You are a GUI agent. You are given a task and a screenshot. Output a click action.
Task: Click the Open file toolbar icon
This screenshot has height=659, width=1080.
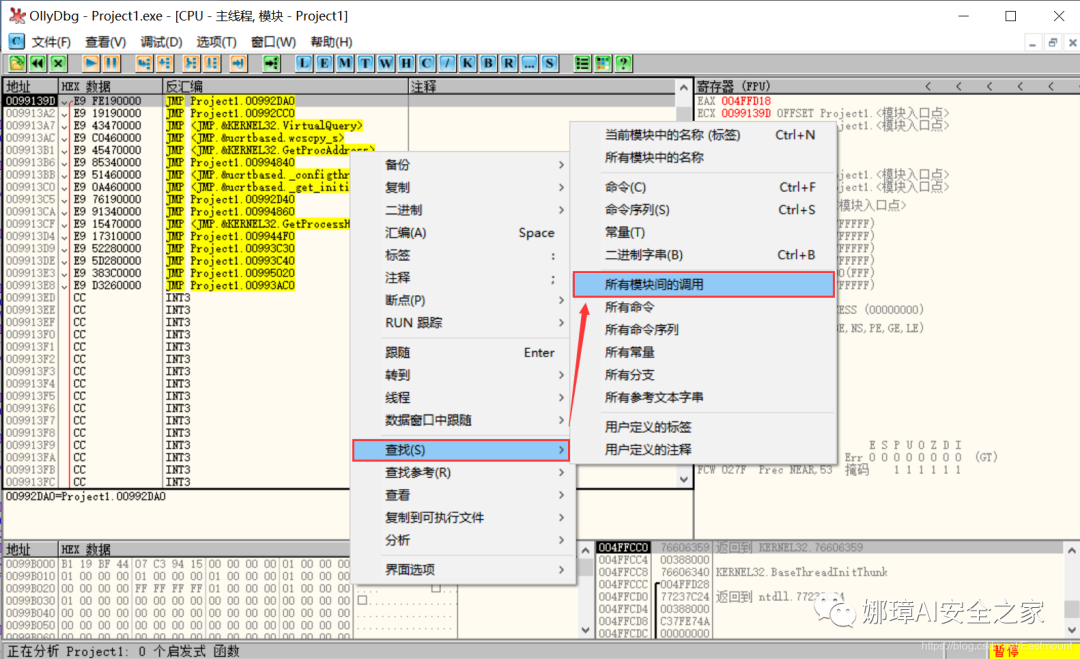coord(17,63)
